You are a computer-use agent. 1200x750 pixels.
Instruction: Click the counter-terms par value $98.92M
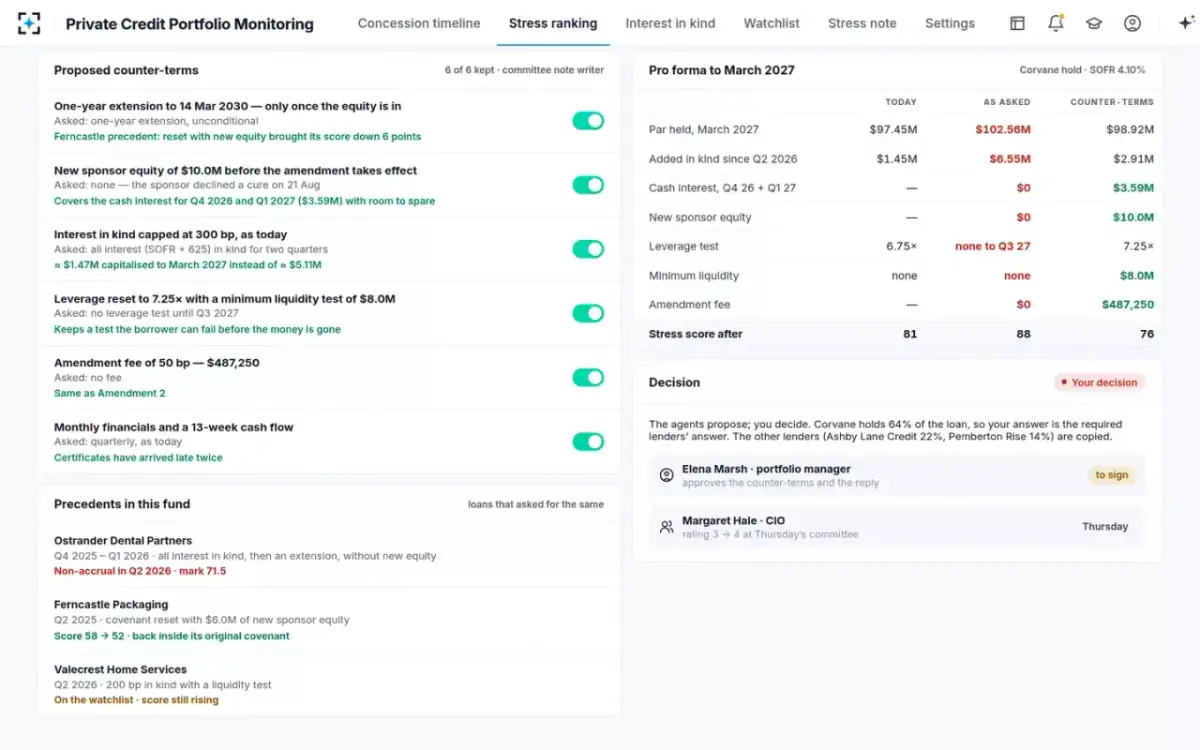[x=1130, y=129]
